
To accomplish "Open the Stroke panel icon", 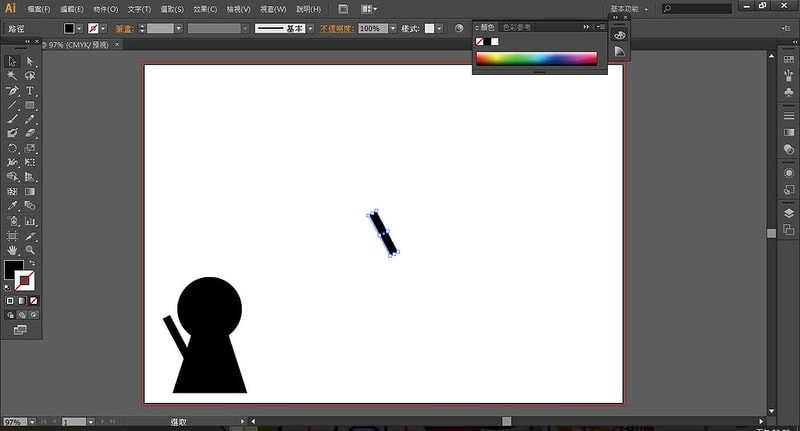I will pyautogui.click(x=788, y=116).
